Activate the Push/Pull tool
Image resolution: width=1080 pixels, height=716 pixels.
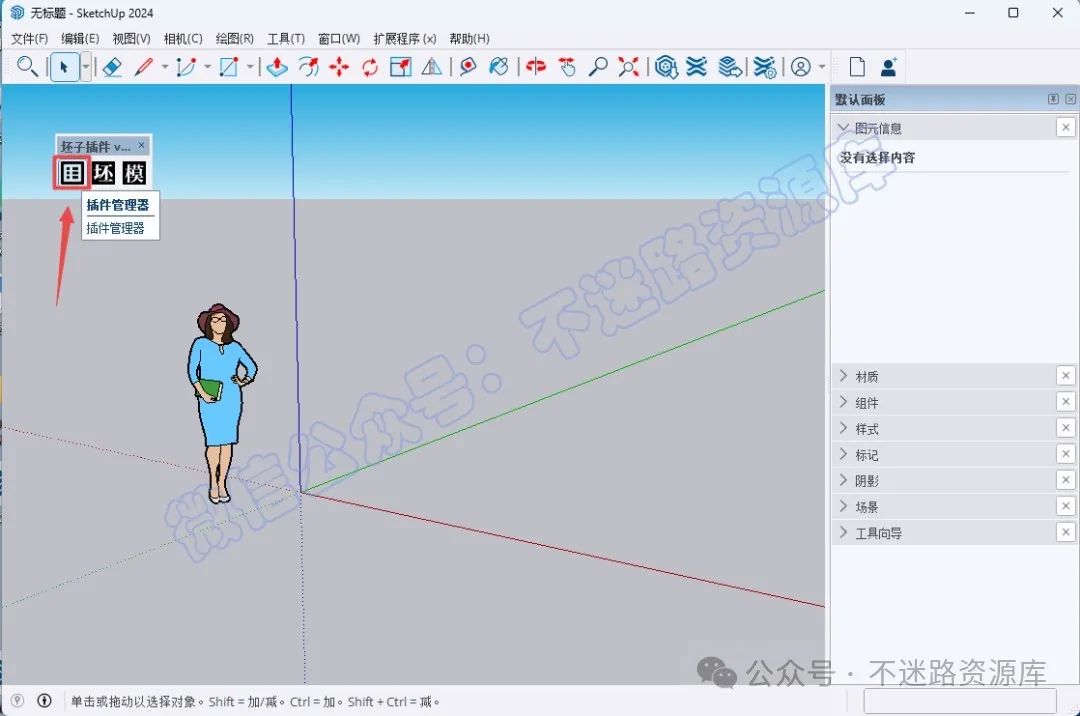(277, 67)
